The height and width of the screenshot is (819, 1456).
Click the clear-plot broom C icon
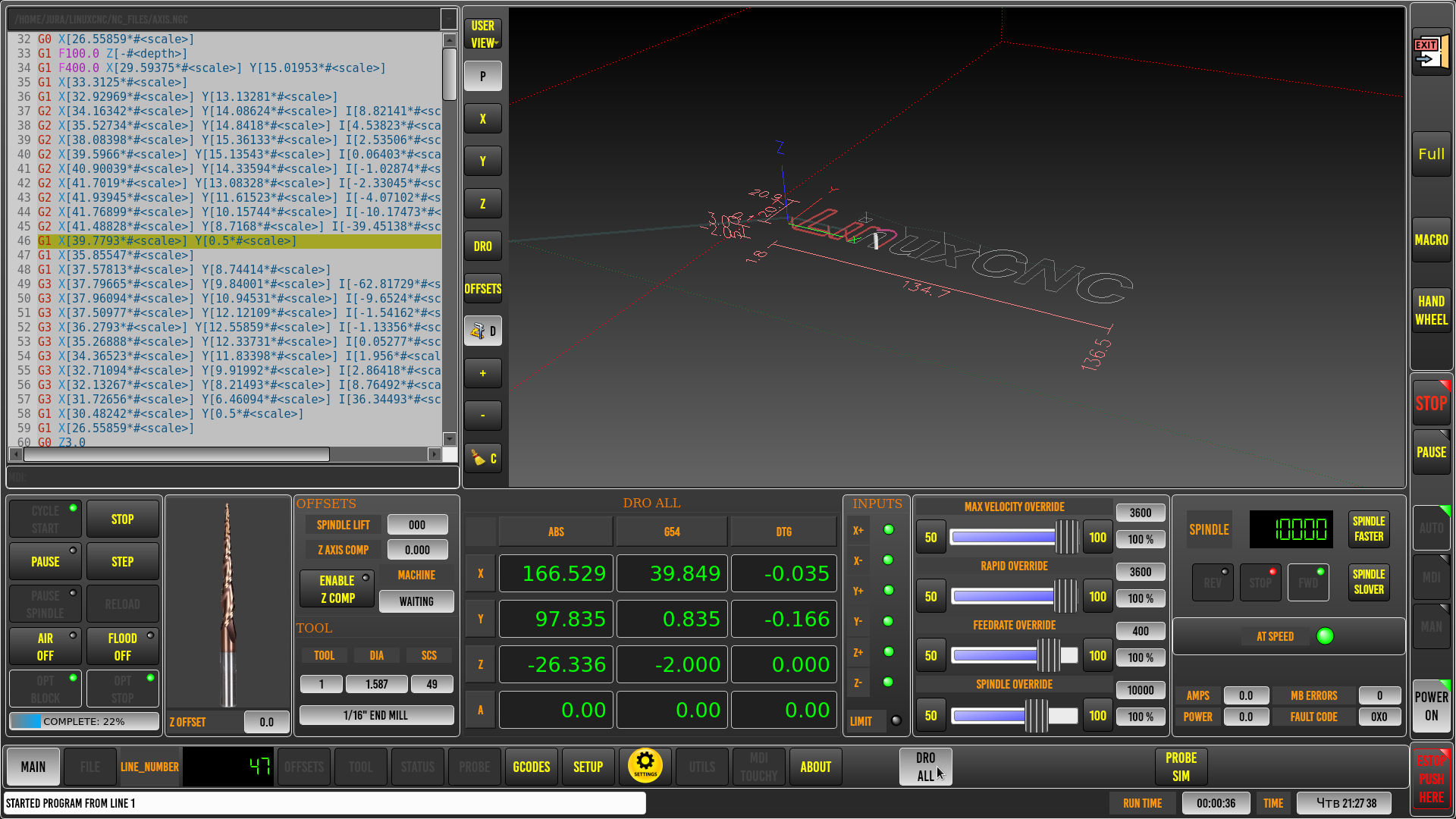coord(483,458)
